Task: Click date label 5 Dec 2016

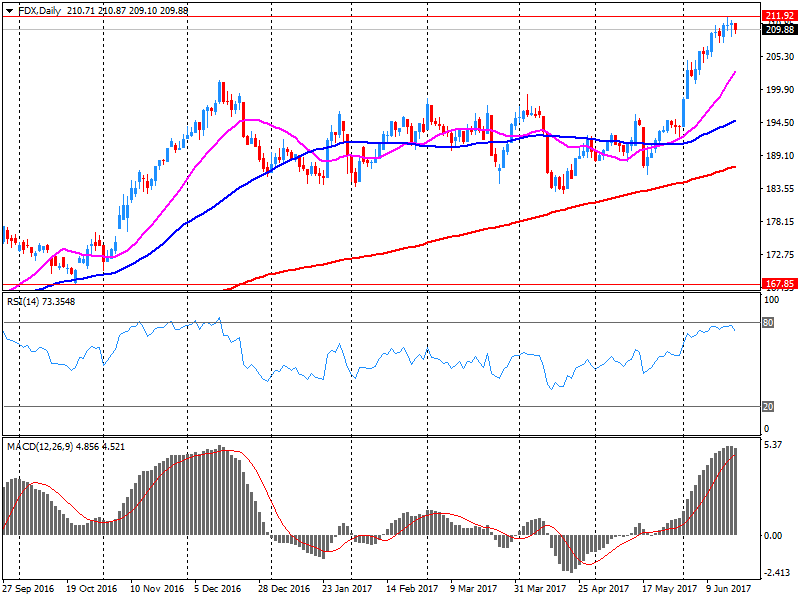Action: point(217,589)
